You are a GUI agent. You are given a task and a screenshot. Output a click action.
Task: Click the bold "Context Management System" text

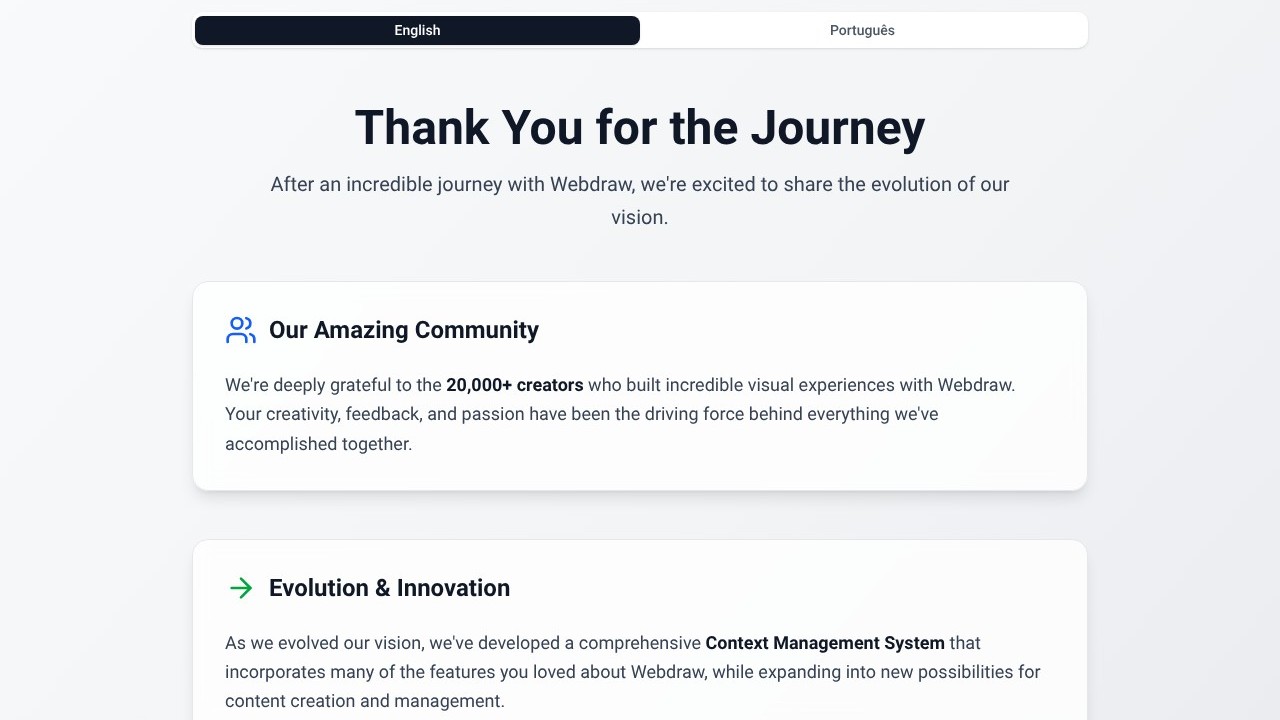pos(824,643)
